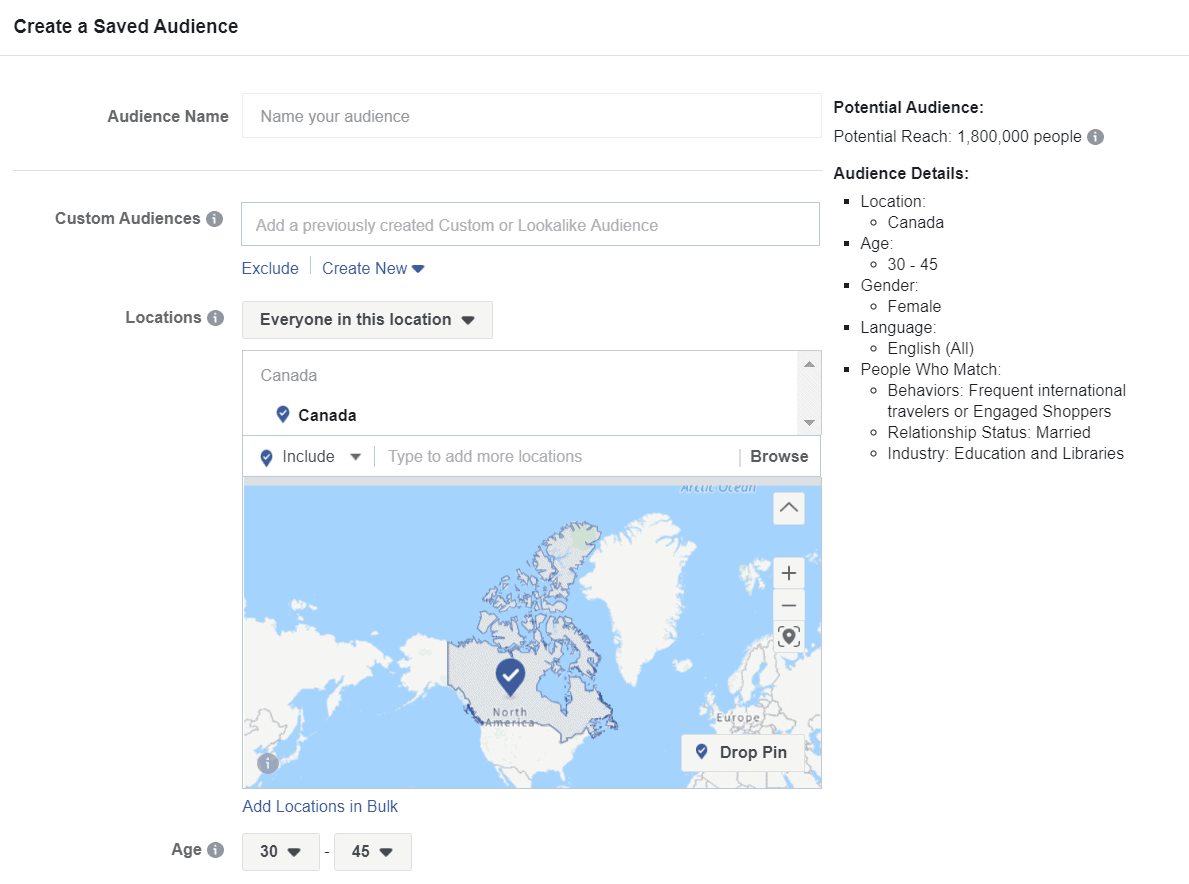The height and width of the screenshot is (884, 1189).
Task: Open the Create New dropdown
Action: pyautogui.click(x=373, y=268)
